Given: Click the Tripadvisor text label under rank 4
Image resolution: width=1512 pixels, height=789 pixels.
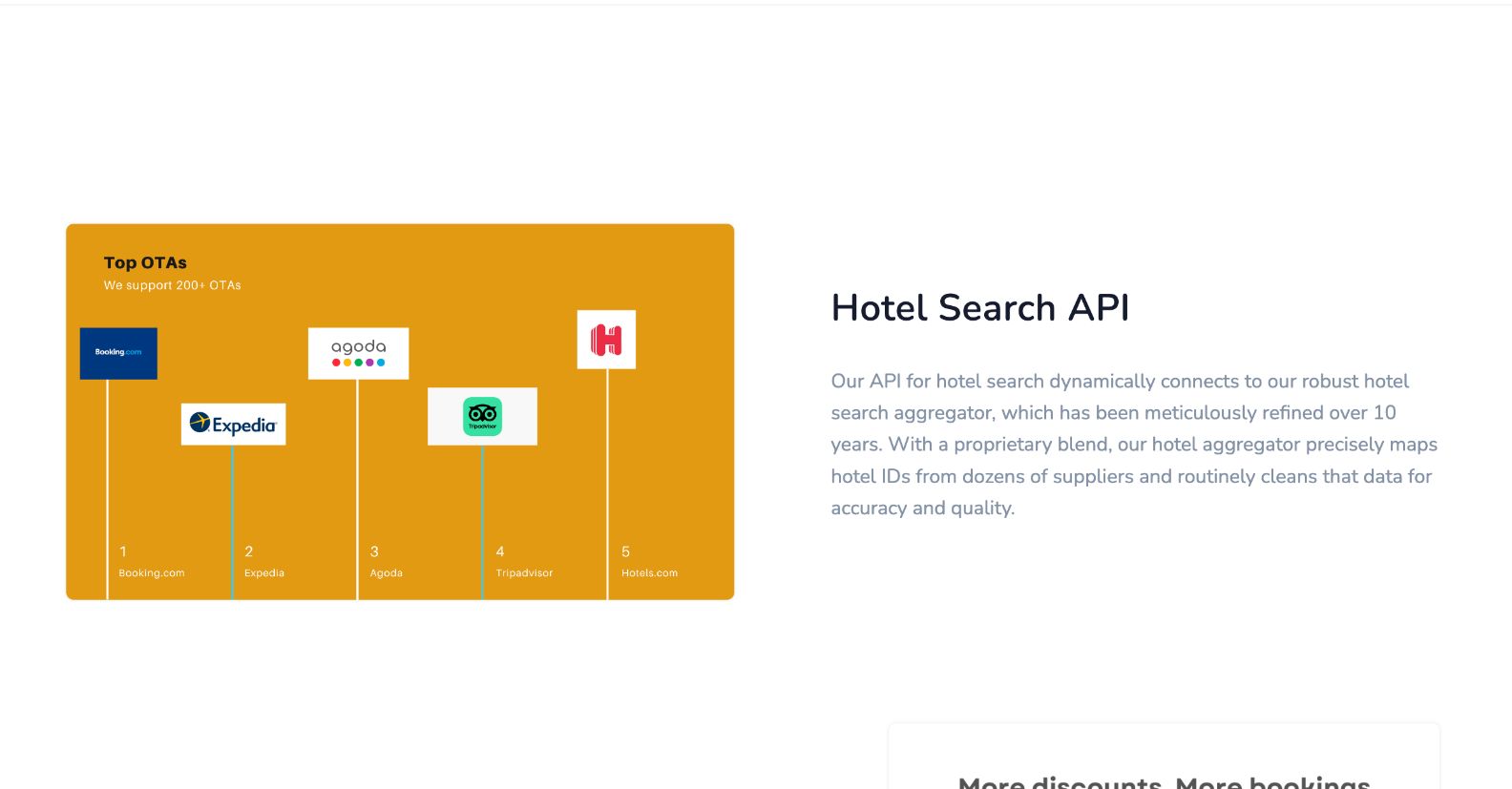Looking at the screenshot, I should [524, 573].
